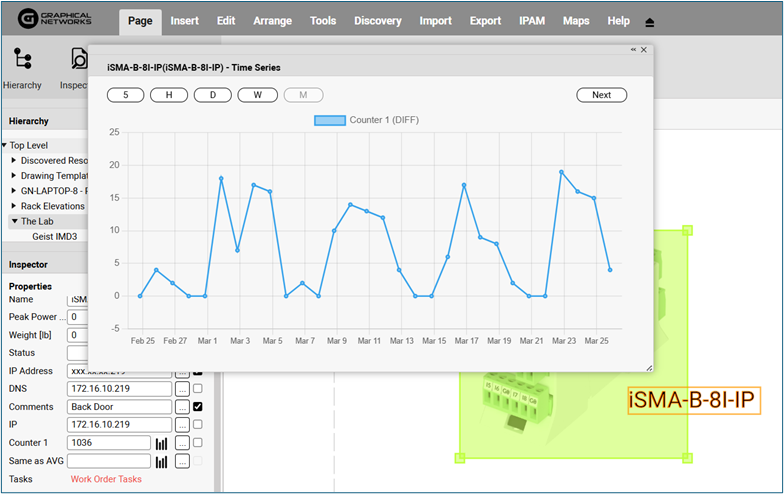Screen dimensions: 784x494
Task: Expand the Discovered Resources tree node
Action: click(14, 160)
